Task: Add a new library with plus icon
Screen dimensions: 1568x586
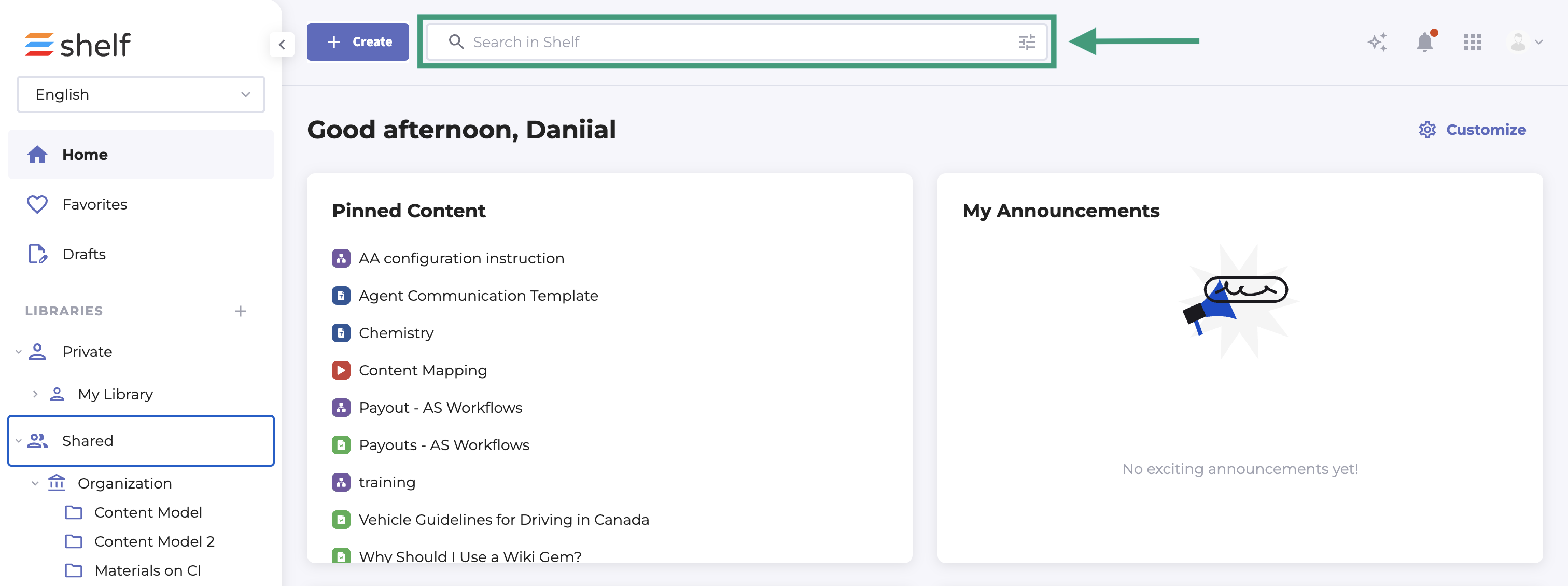Action: click(241, 311)
